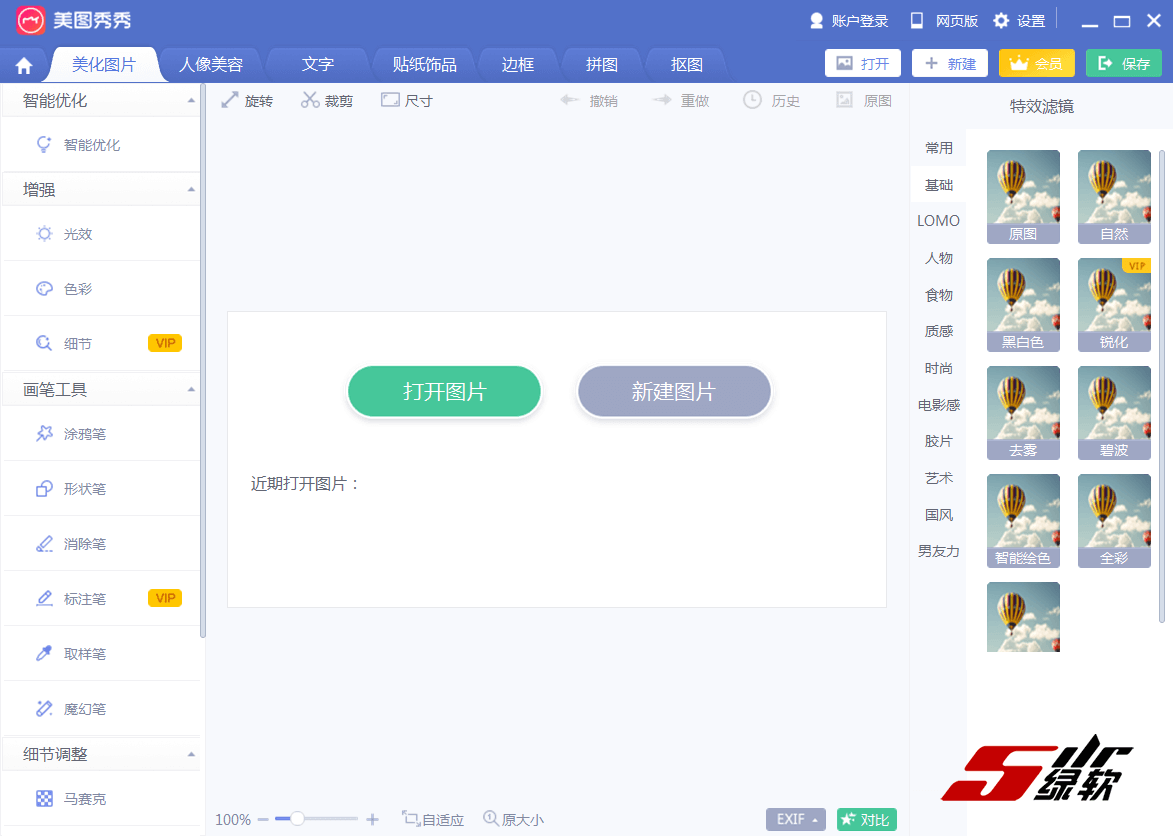Click the zoom slider handle
Image resolution: width=1173 pixels, height=836 pixels.
tap(297, 819)
